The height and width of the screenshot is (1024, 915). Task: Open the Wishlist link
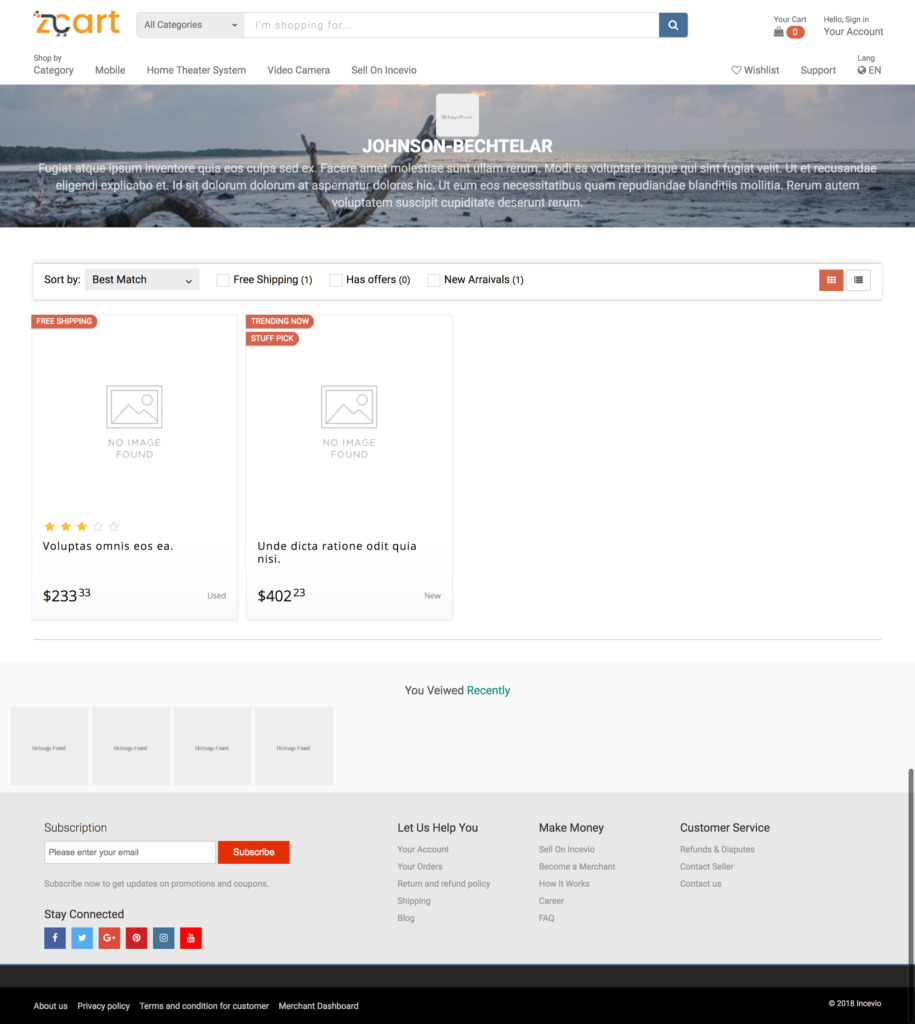coord(755,70)
